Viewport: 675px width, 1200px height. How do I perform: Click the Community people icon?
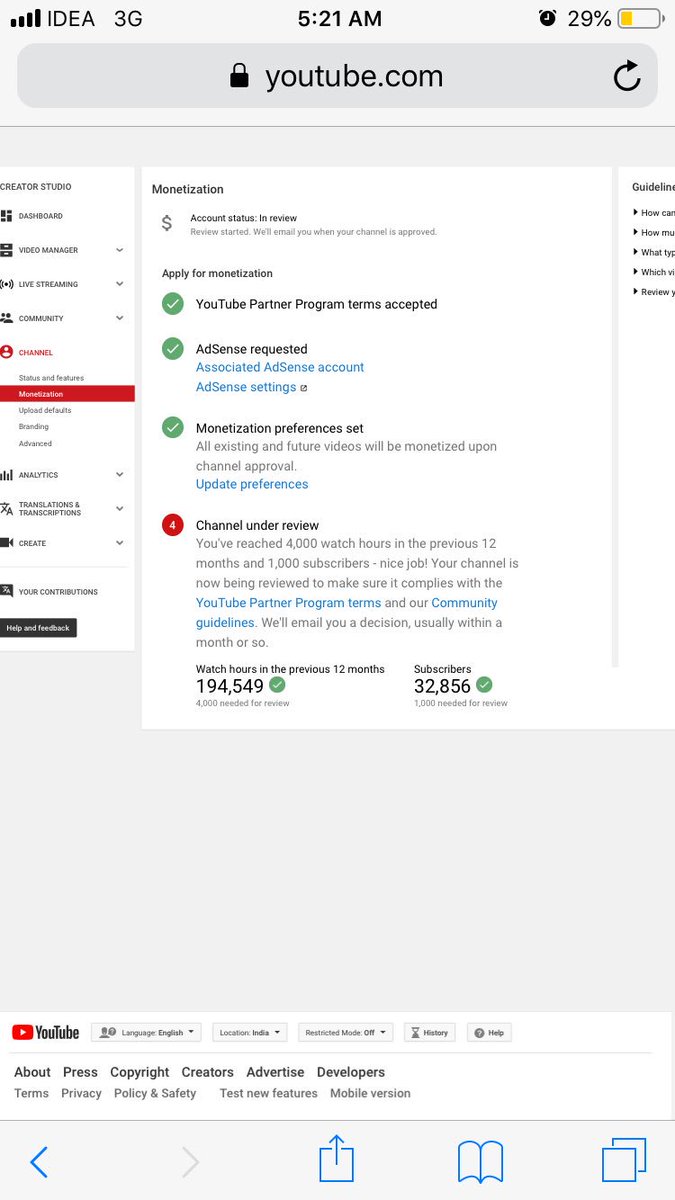click(6, 318)
